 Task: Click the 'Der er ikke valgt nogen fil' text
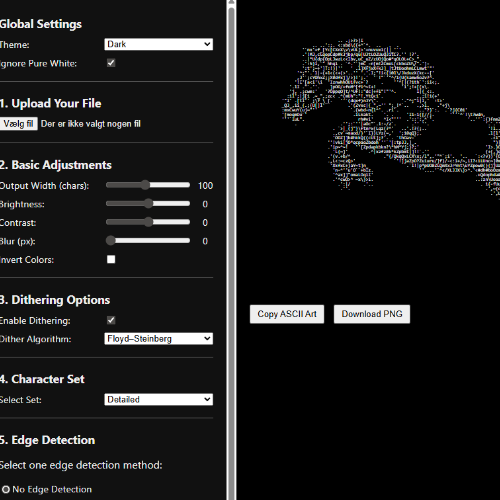coord(91,124)
